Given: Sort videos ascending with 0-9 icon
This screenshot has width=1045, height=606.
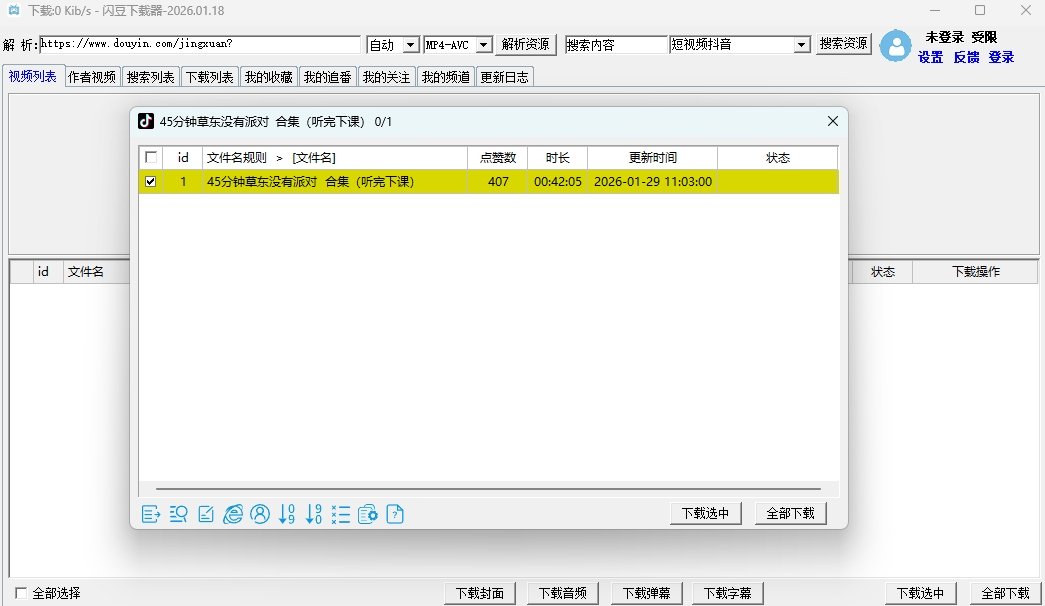Looking at the screenshot, I should point(287,513).
